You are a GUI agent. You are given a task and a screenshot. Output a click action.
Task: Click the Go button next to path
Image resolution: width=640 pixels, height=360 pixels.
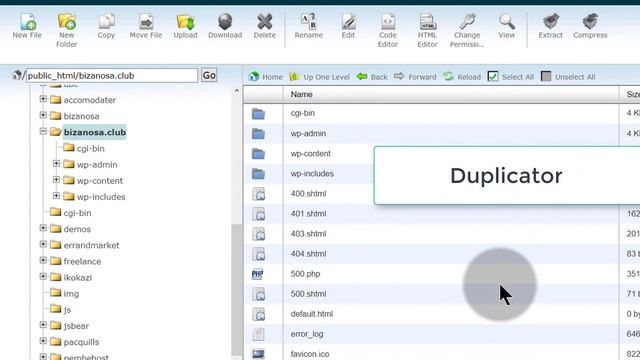209,76
